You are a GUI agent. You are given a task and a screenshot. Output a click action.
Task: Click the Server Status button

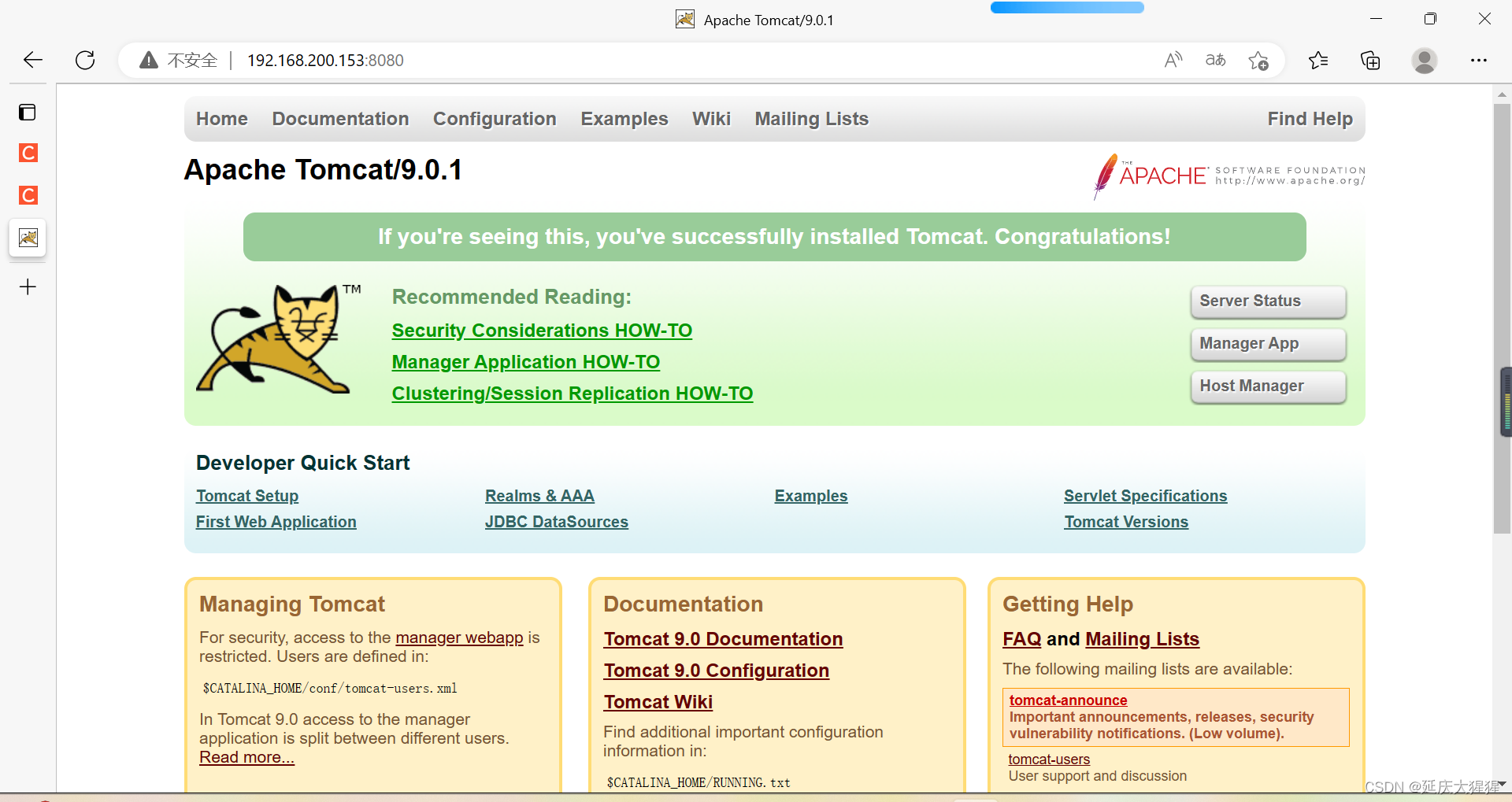pos(1268,301)
